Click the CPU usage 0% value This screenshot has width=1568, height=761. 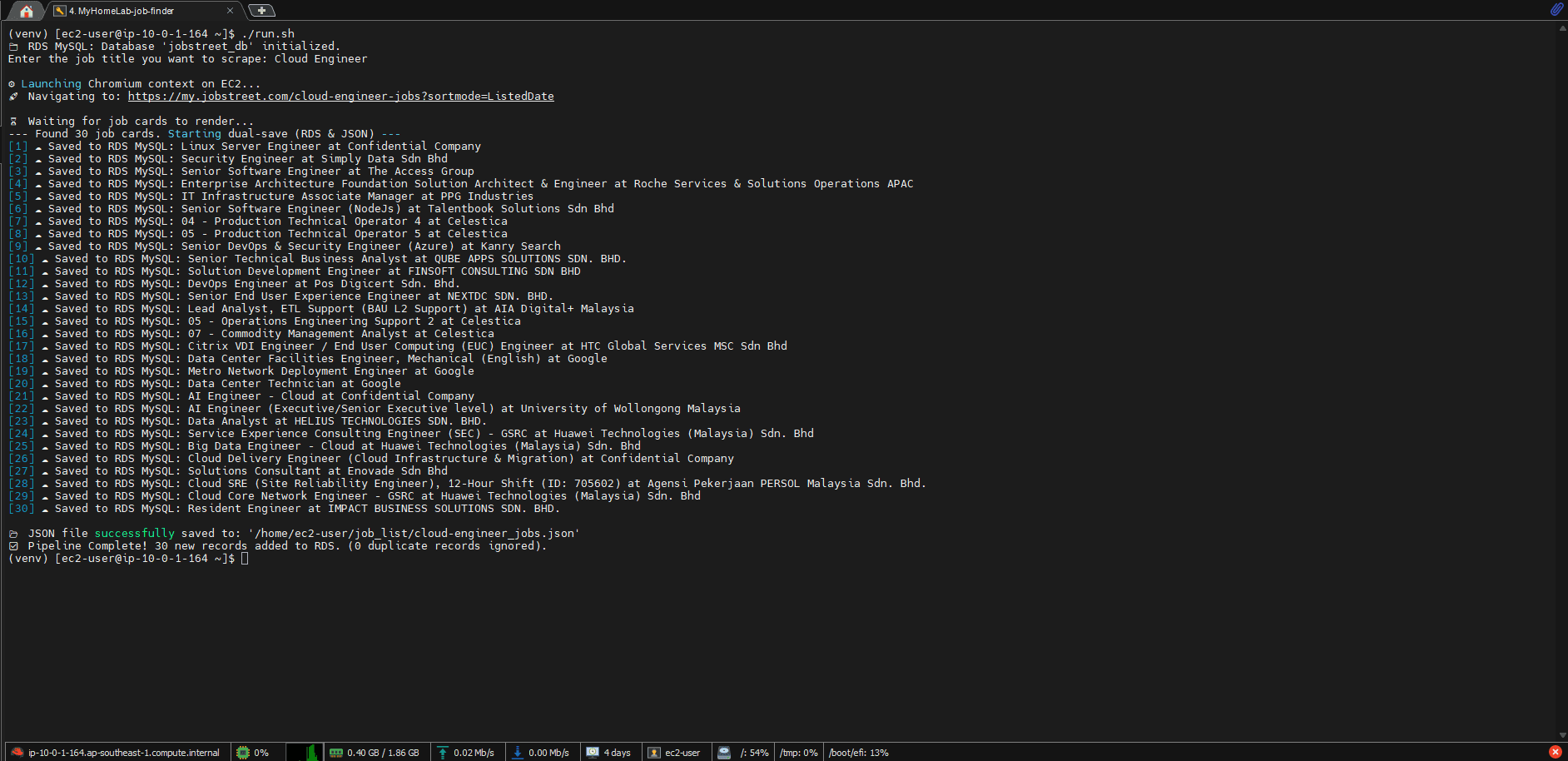261,753
